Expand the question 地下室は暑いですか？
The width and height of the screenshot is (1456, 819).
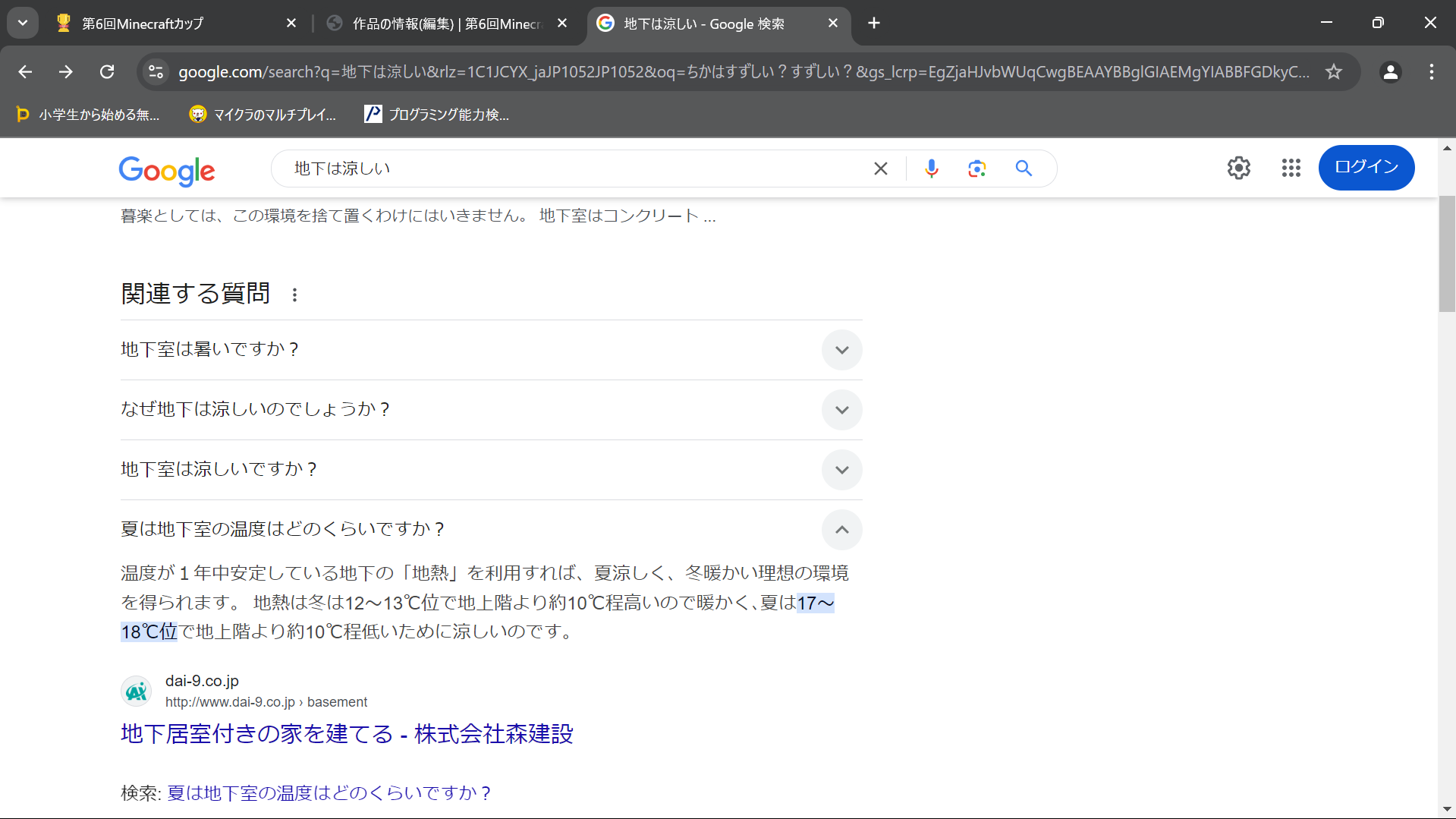pos(491,350)
